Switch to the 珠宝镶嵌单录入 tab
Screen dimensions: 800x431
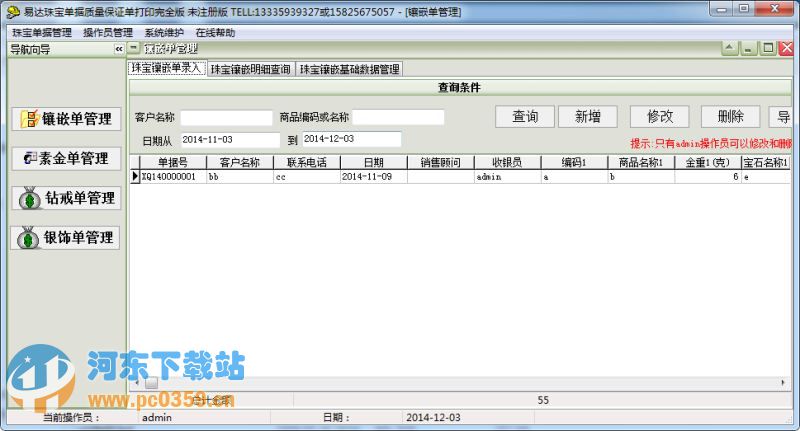[x=167, y=68]
